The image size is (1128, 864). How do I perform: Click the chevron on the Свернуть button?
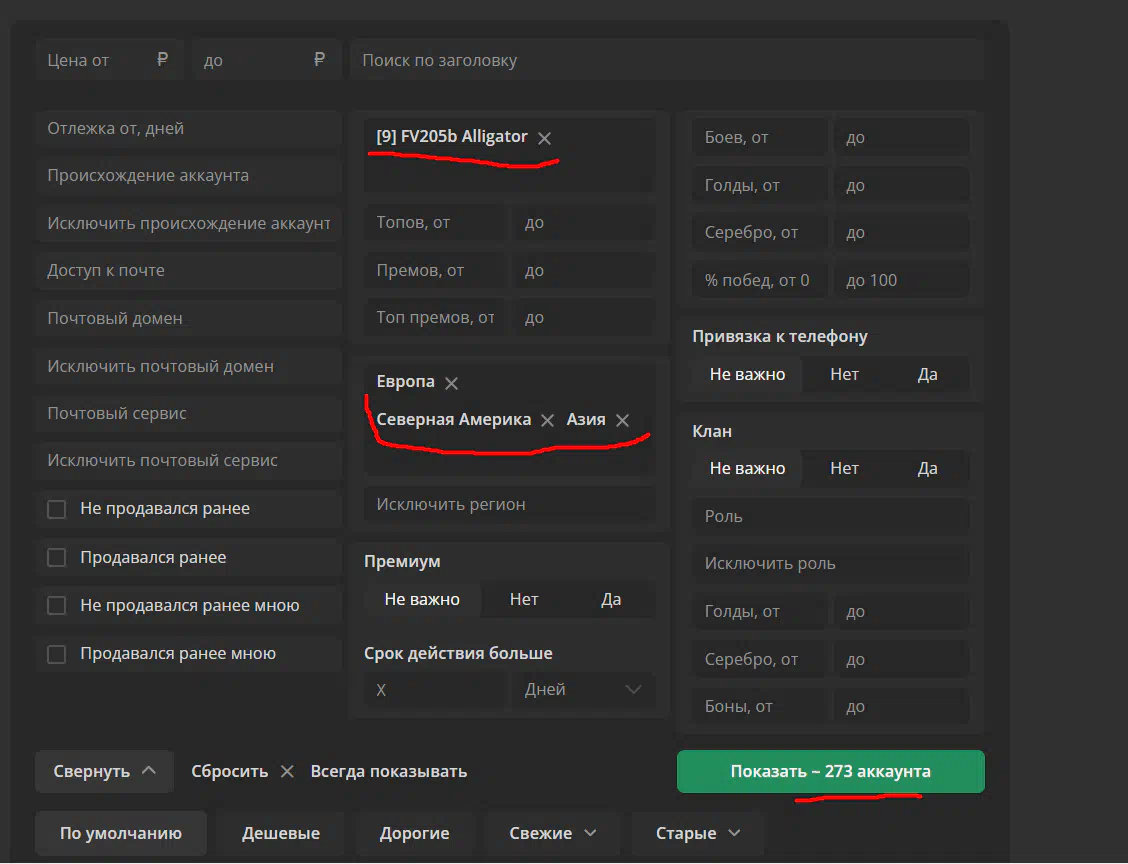pyautogui.click(x=149, y=770)
